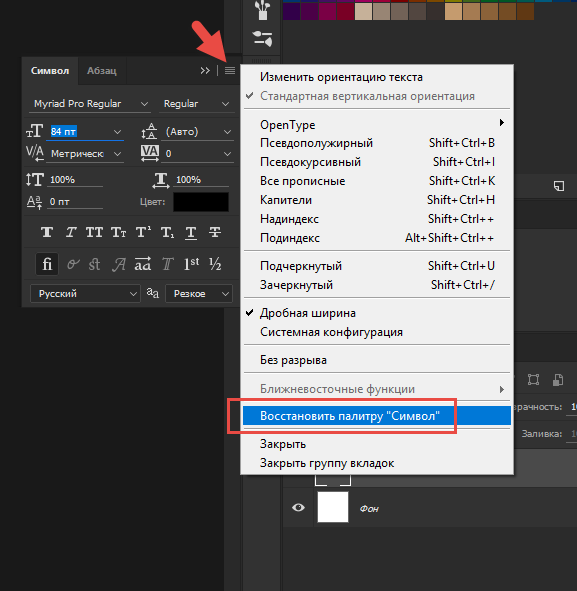Click the Faux Italic T icon

(71, 232)
